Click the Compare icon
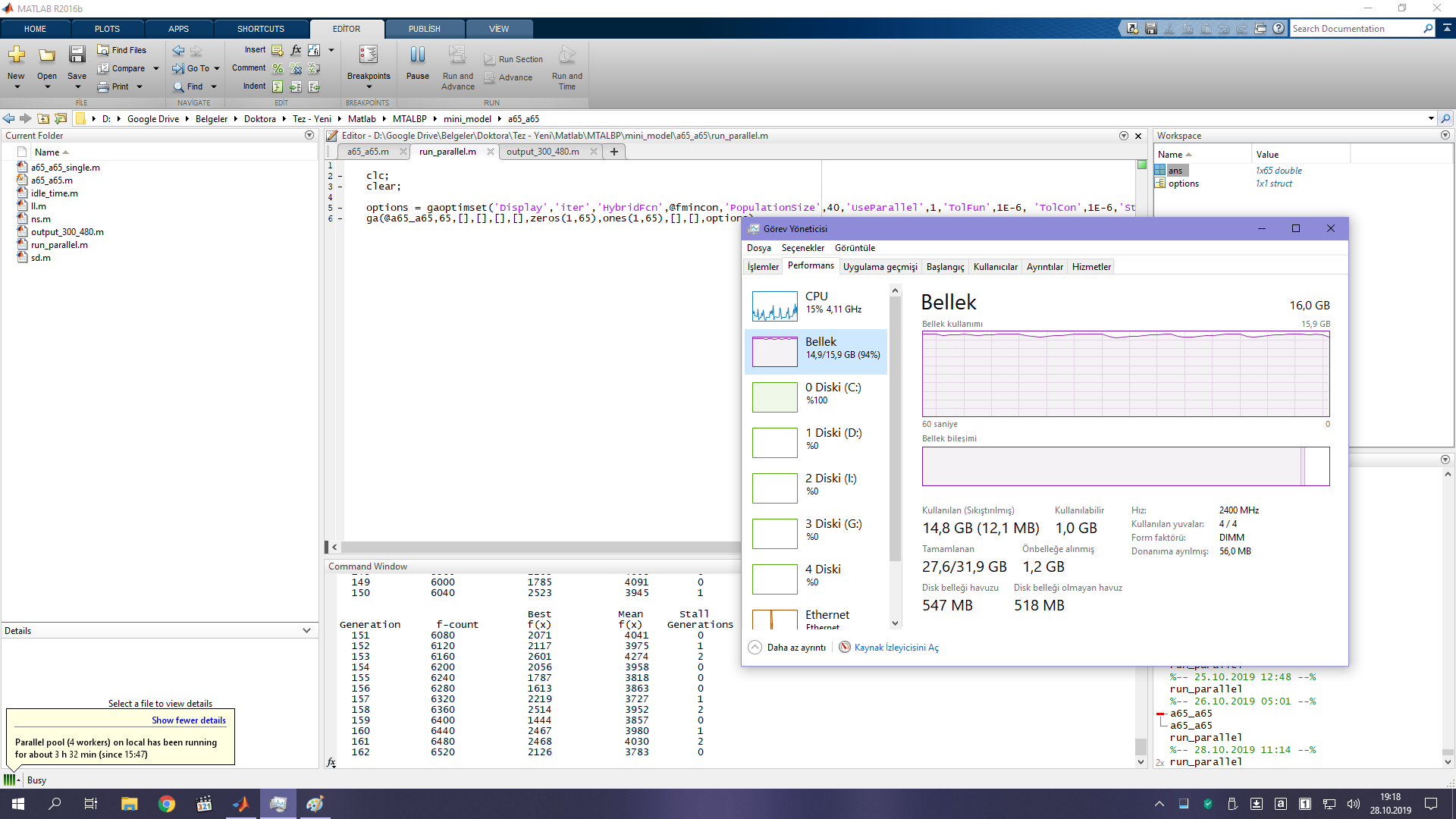 (103, 68)
